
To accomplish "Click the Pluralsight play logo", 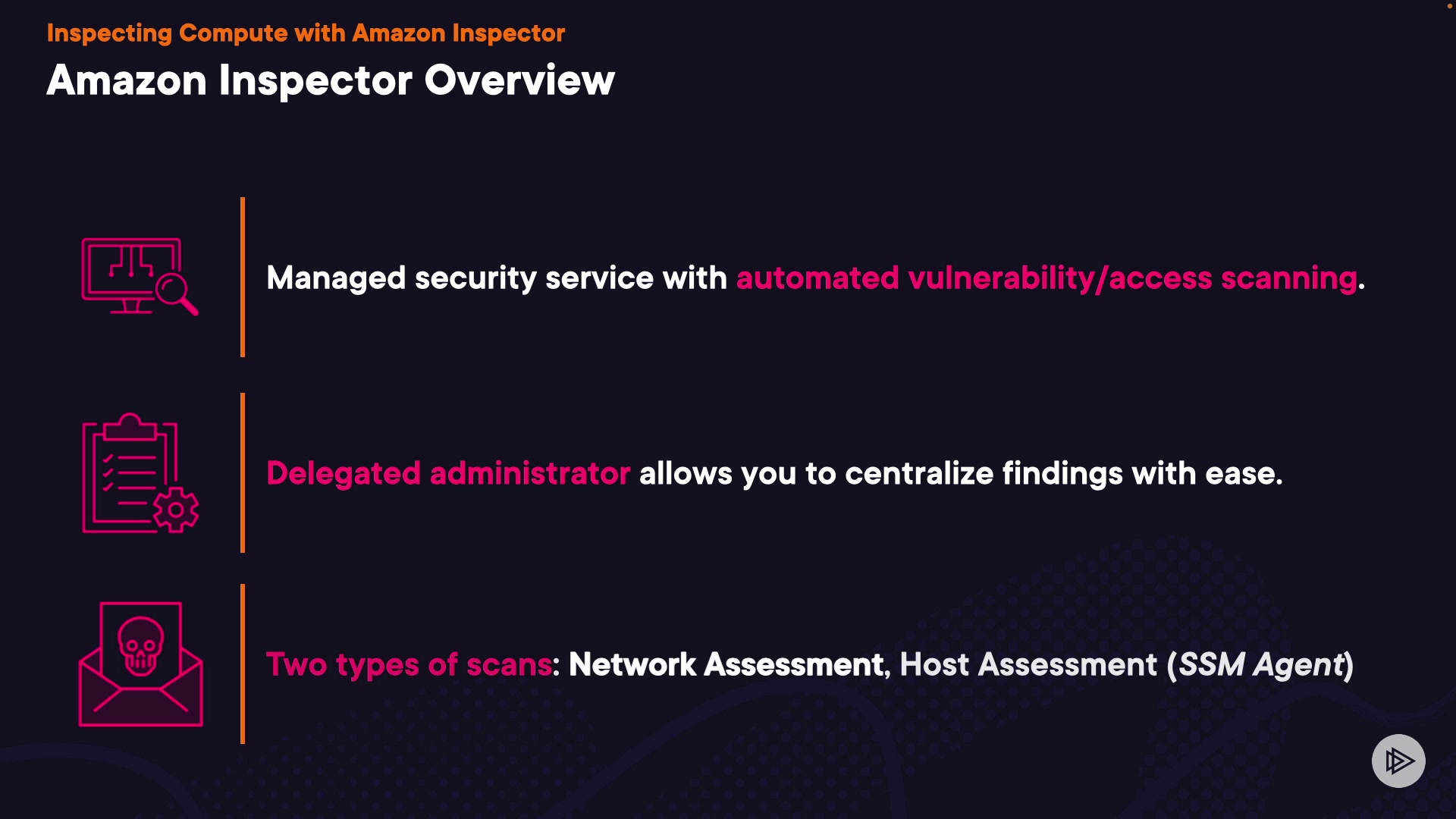I will pos(1398,761).
